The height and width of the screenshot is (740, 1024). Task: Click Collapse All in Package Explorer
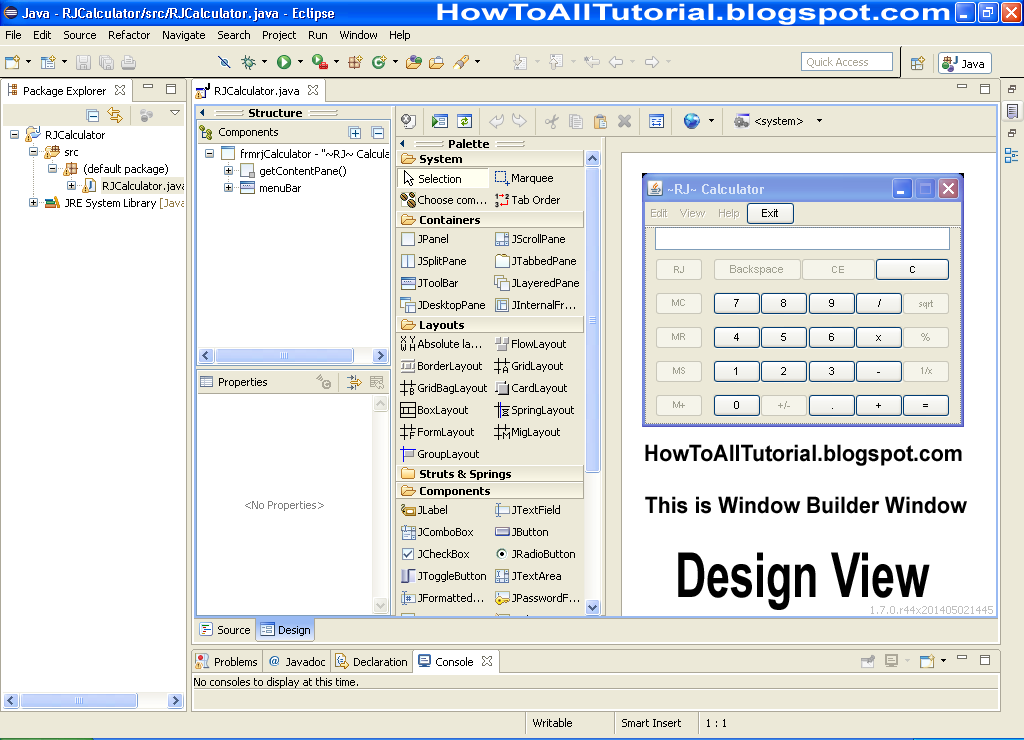coord(93,116)
